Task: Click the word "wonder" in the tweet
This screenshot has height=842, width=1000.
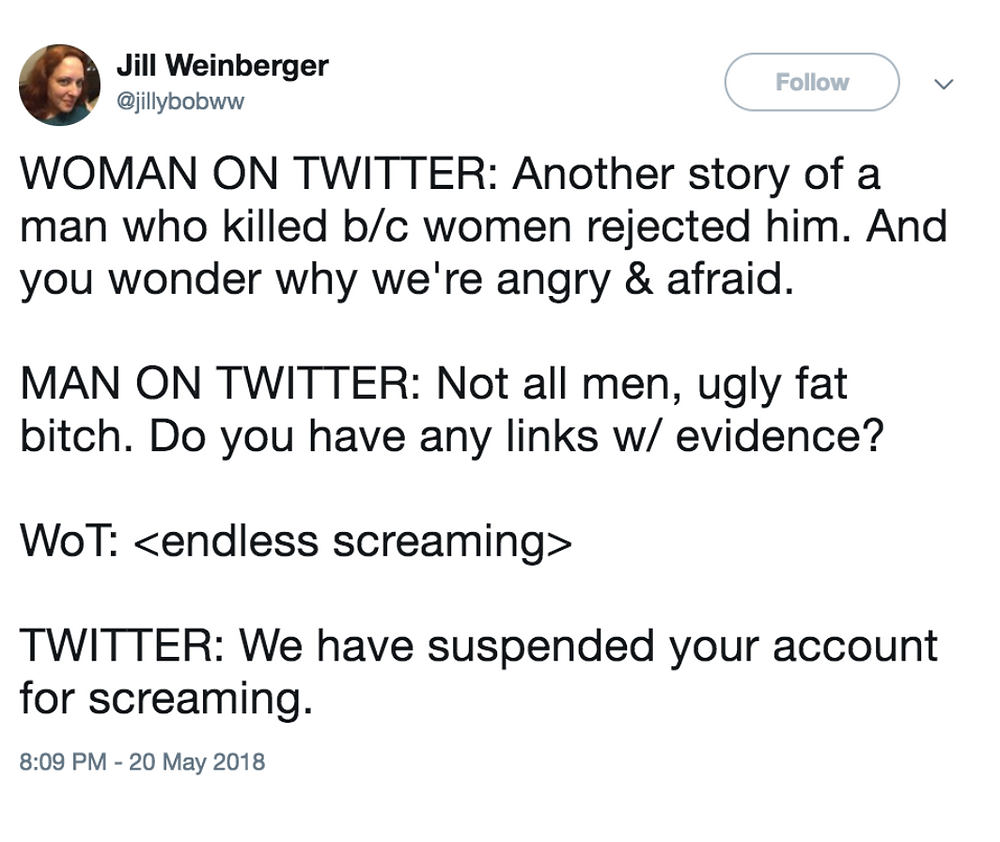Action: click(185, 279)
